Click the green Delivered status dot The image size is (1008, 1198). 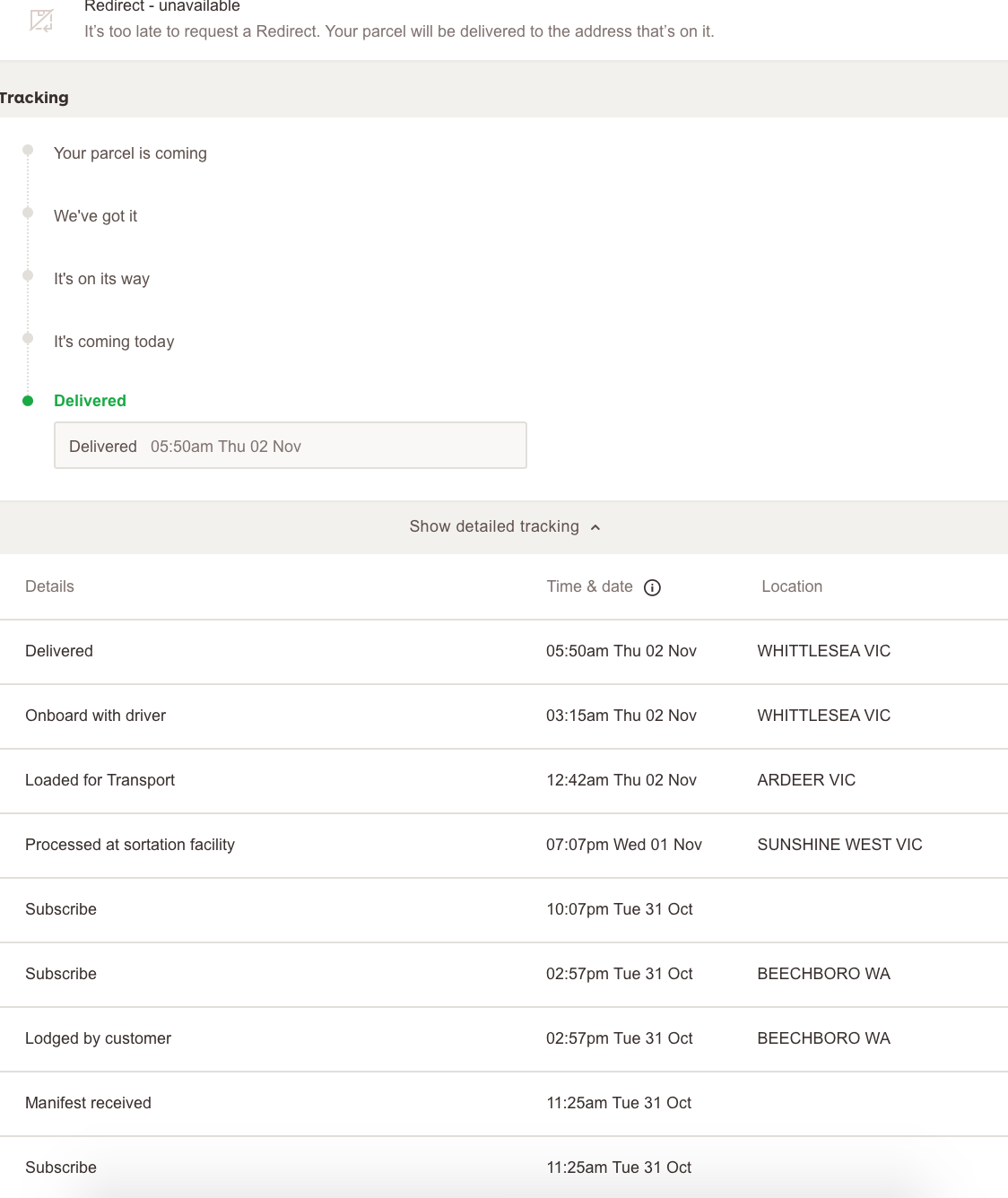tap(27, 400)
